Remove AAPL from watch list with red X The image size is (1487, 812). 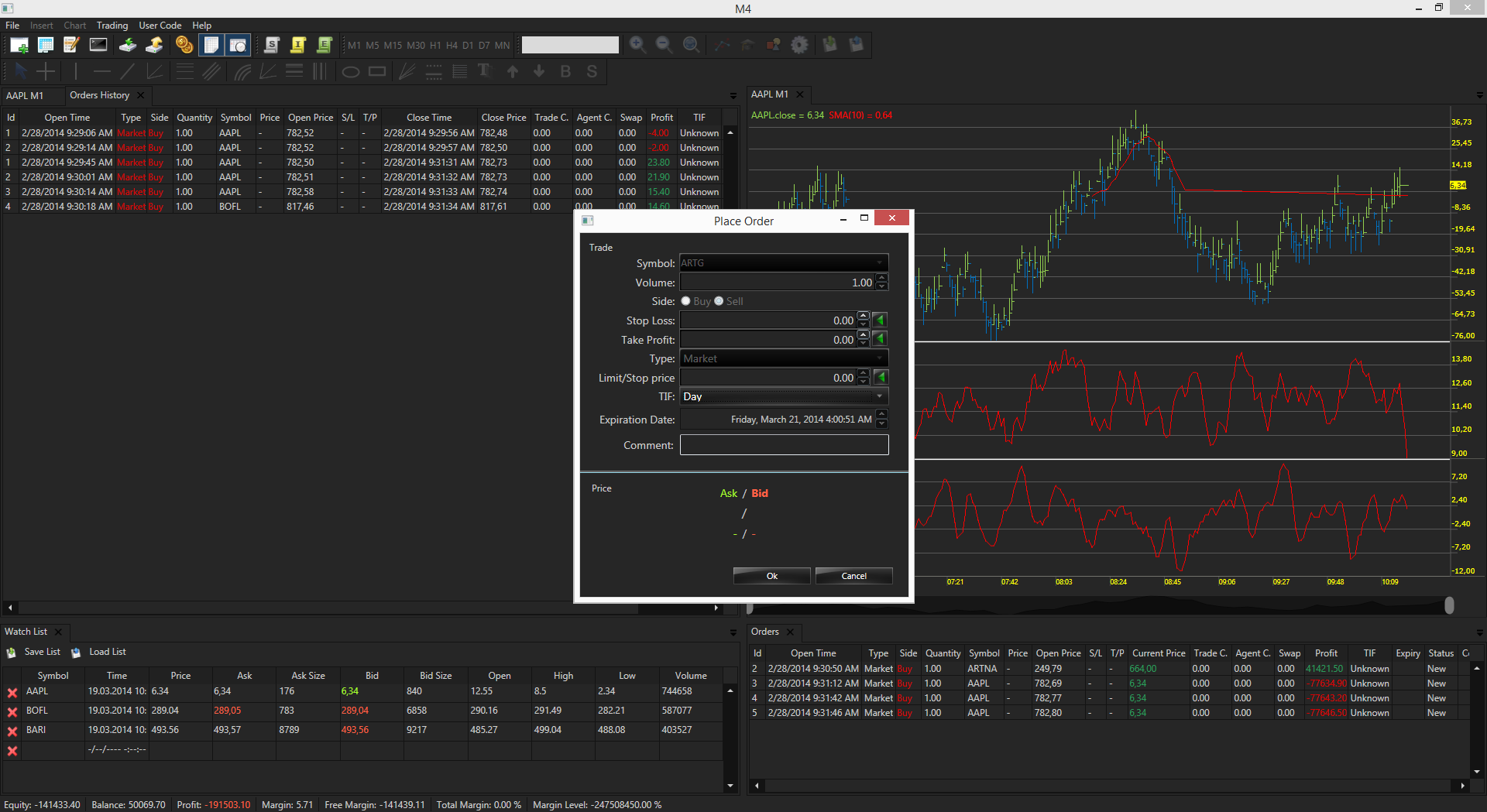[12, 693]
